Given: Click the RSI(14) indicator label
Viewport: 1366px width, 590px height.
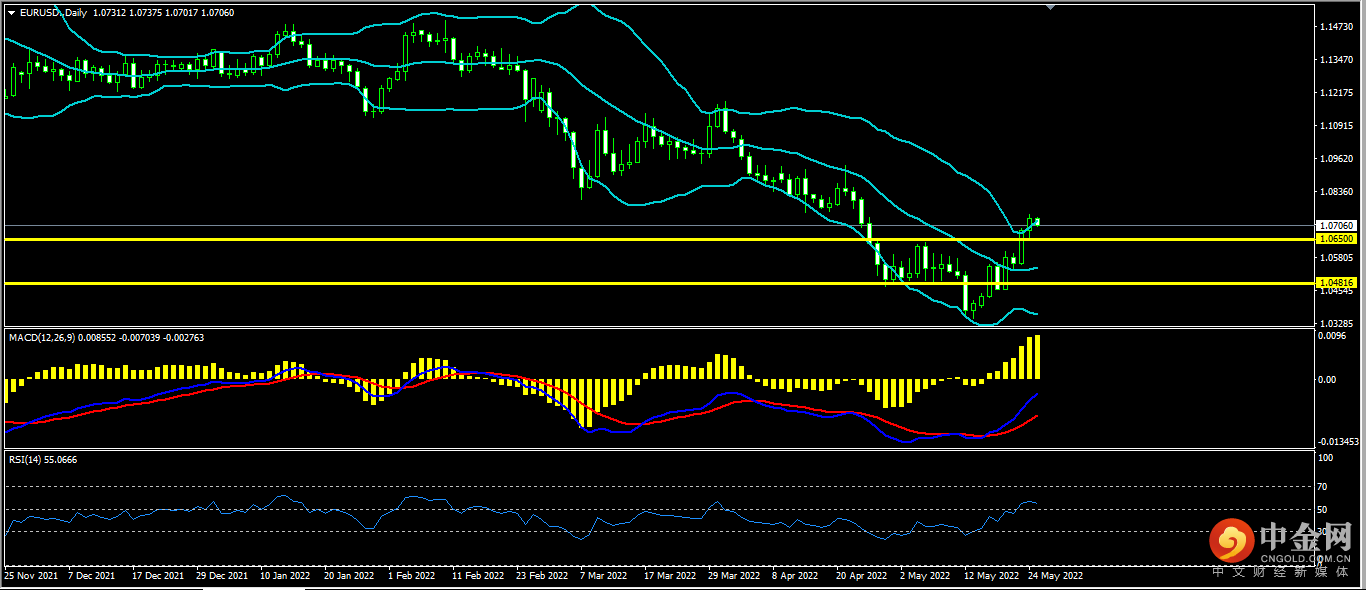Looking at the screenshot, I should [27, 459].
